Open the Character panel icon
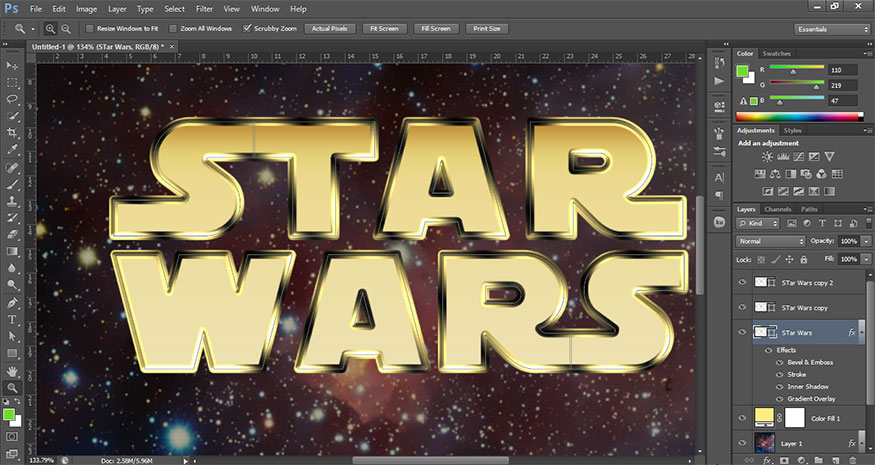Image resolution: width=875 pixels, height=465 pixels. 719,178
